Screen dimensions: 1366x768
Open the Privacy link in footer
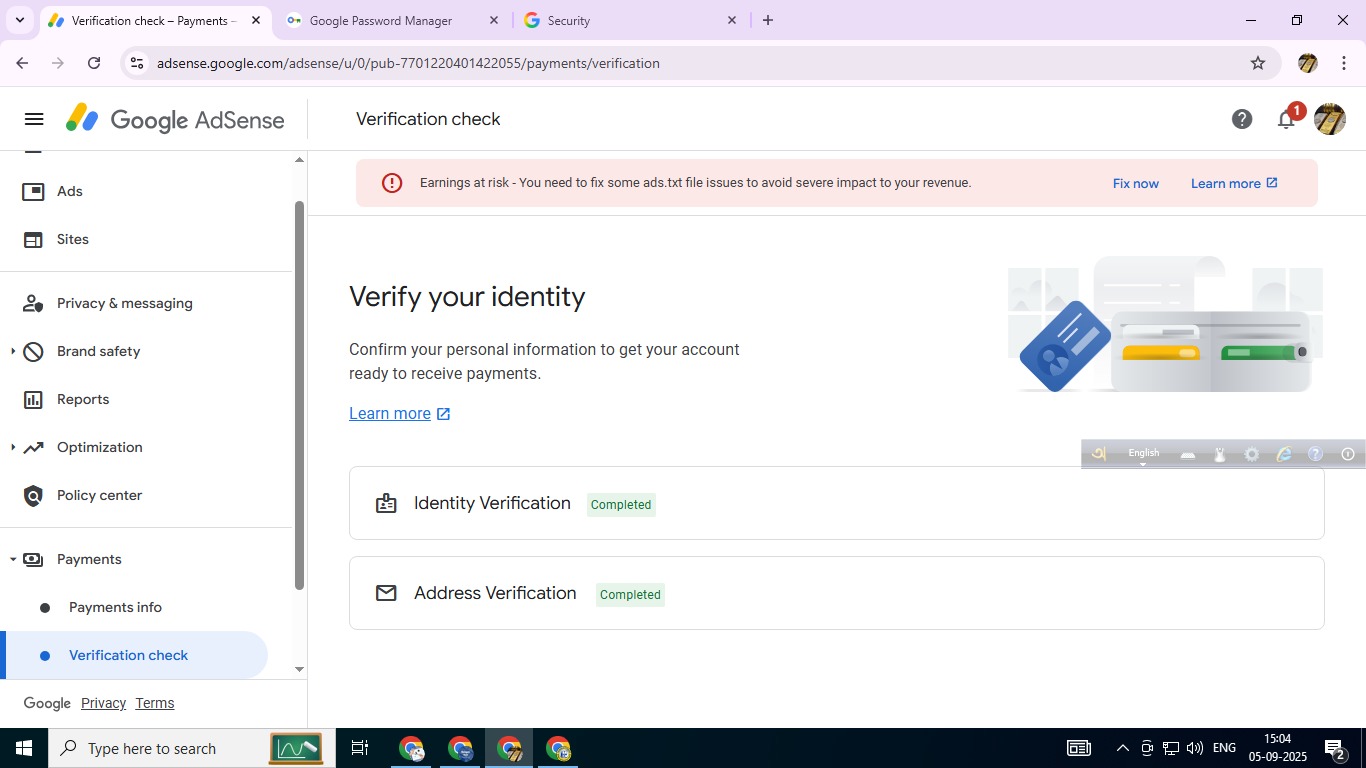[x=103, y=703]
